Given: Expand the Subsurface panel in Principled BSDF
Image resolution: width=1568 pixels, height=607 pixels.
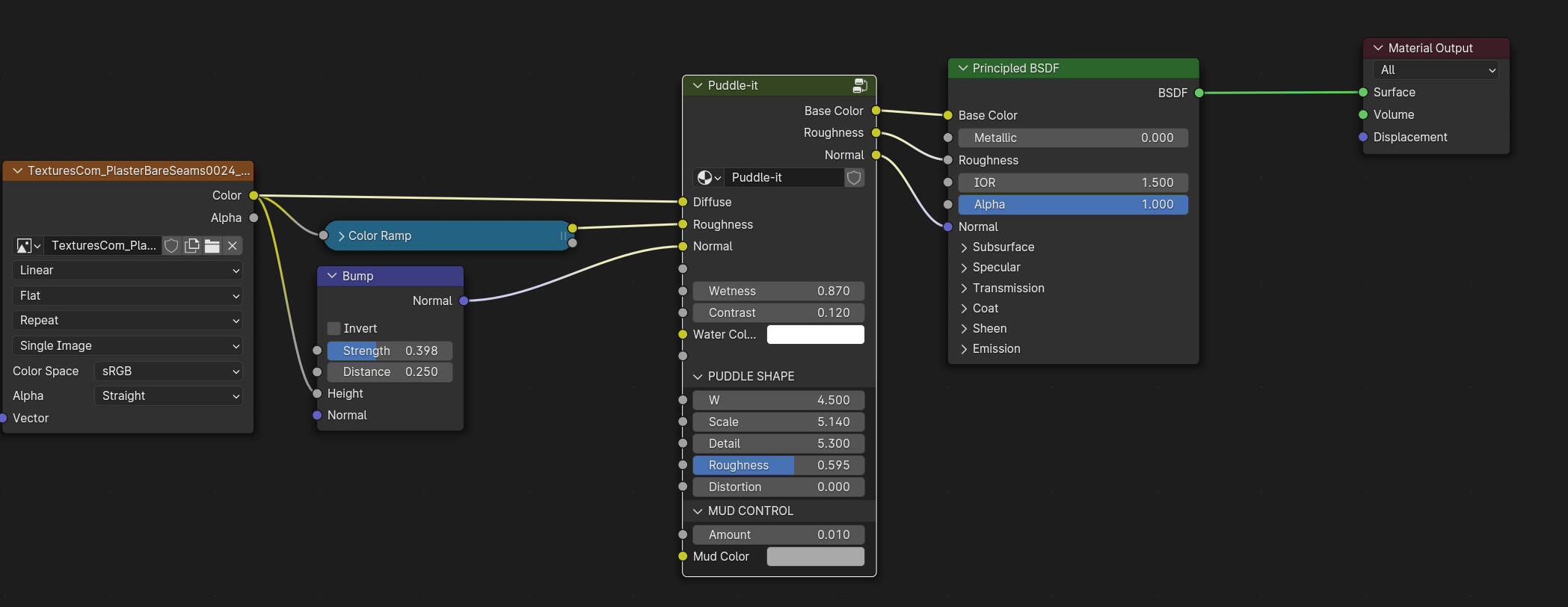Looking at the screenshot, I should (964, 247).
